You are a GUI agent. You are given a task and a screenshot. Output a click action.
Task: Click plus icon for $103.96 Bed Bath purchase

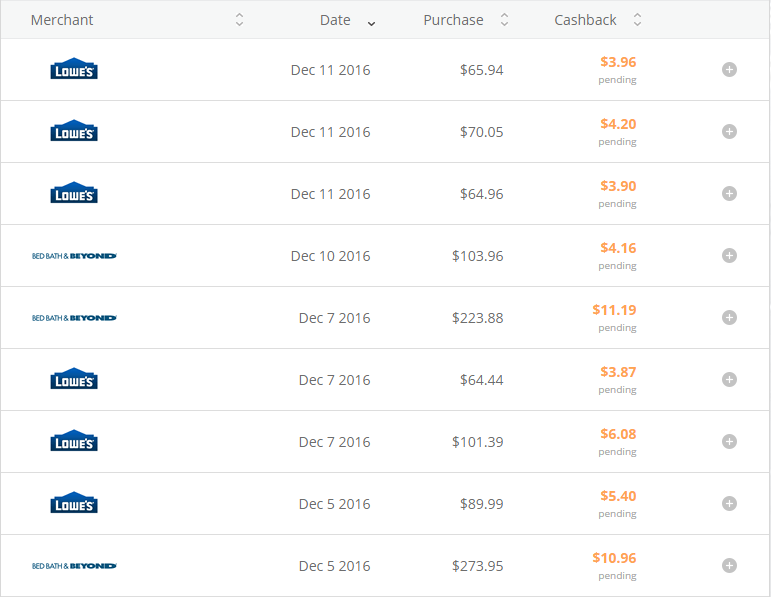click(729, 256)
